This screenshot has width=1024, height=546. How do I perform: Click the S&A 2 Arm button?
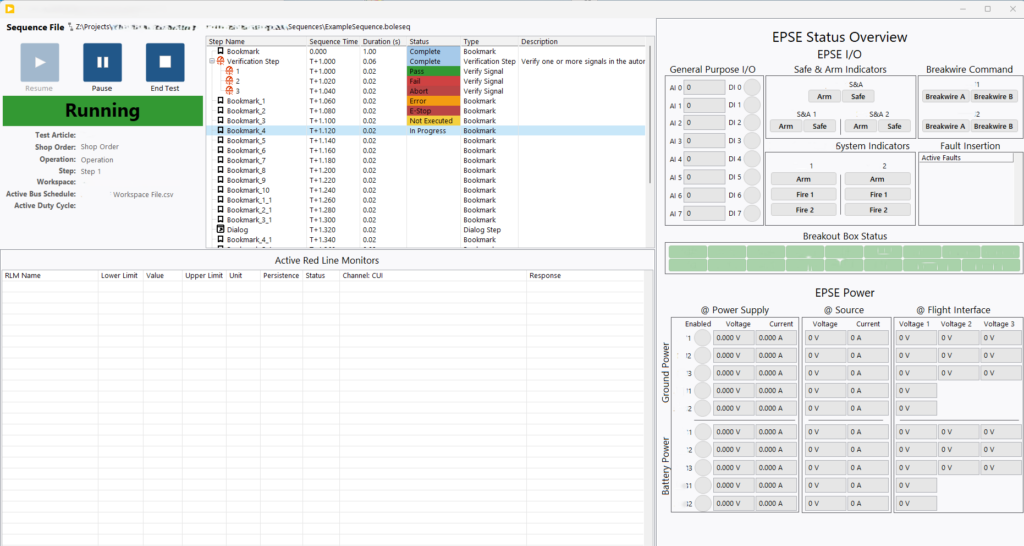pos(861,126)
